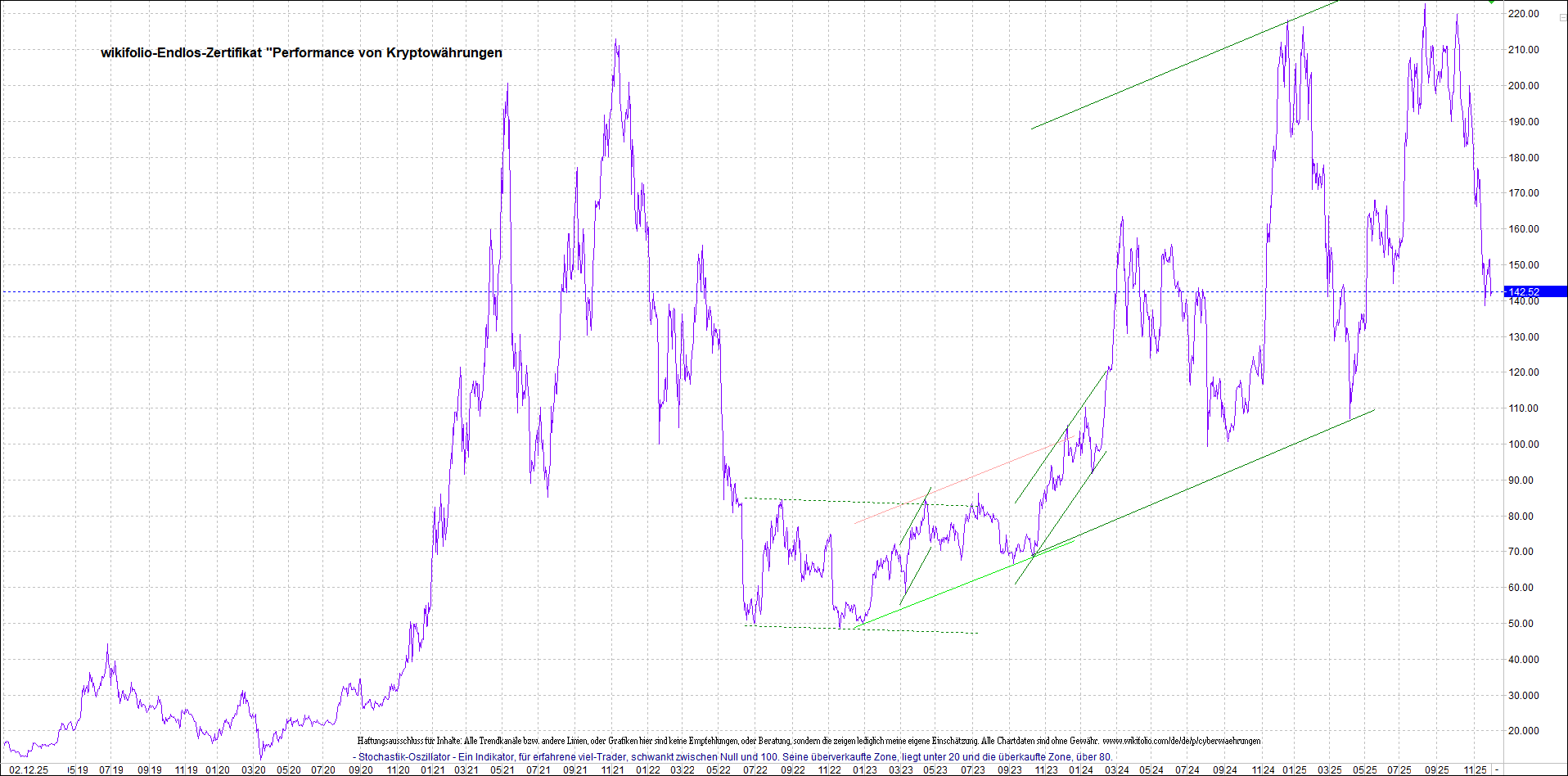The height and width of the screenshot is (776, 1568).
Task: Click the minus sign at the time axis end
Action: pyautogui.click(x=1497, y=769)
